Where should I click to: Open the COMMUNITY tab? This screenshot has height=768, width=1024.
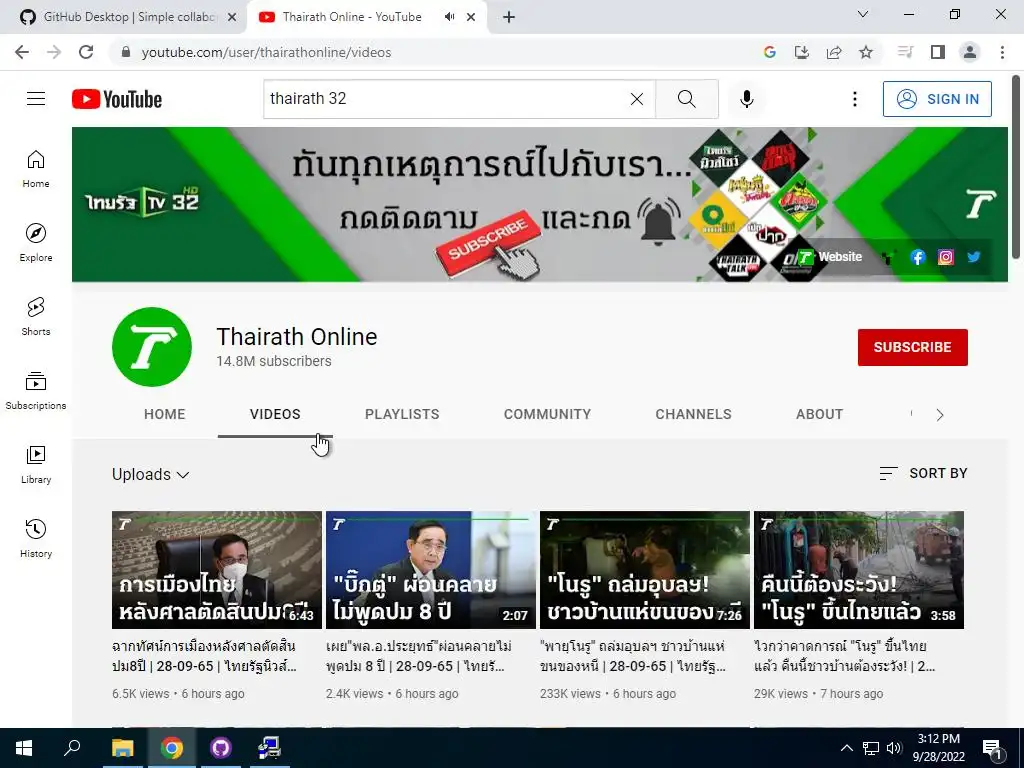click(x=547, y=414)
